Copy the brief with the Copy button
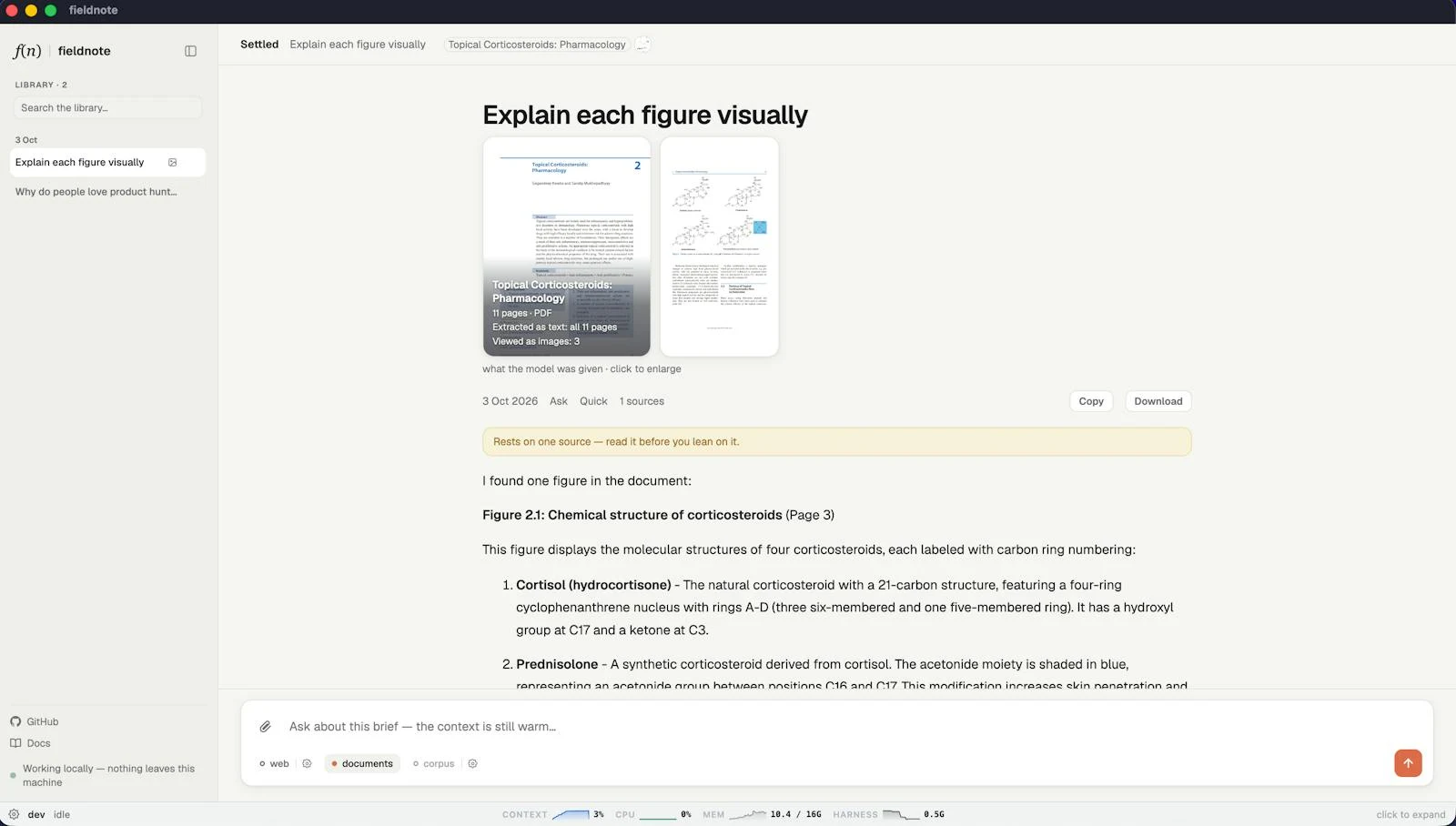1456x826 pixels. click(1091, 401)
